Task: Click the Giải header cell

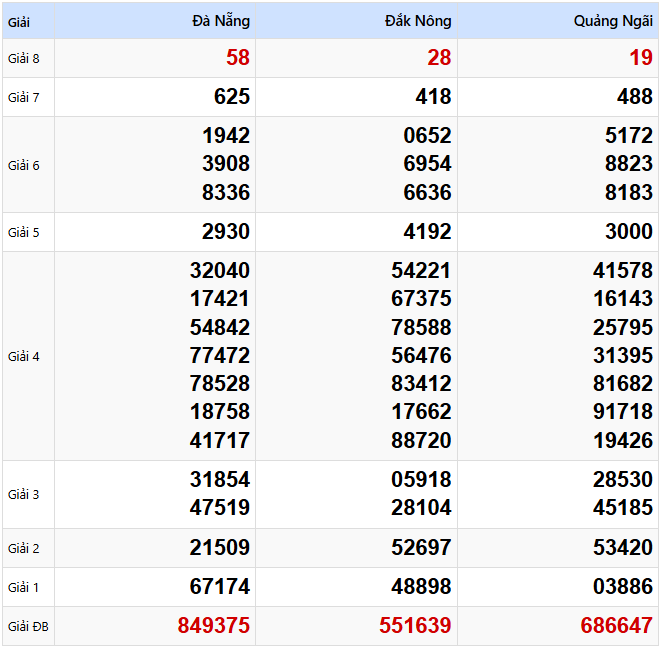Action: pyautogui.click(x=19, y=21)
